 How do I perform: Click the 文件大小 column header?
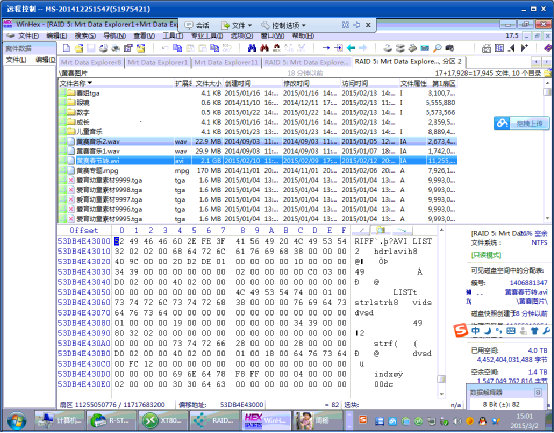point(208,83)
